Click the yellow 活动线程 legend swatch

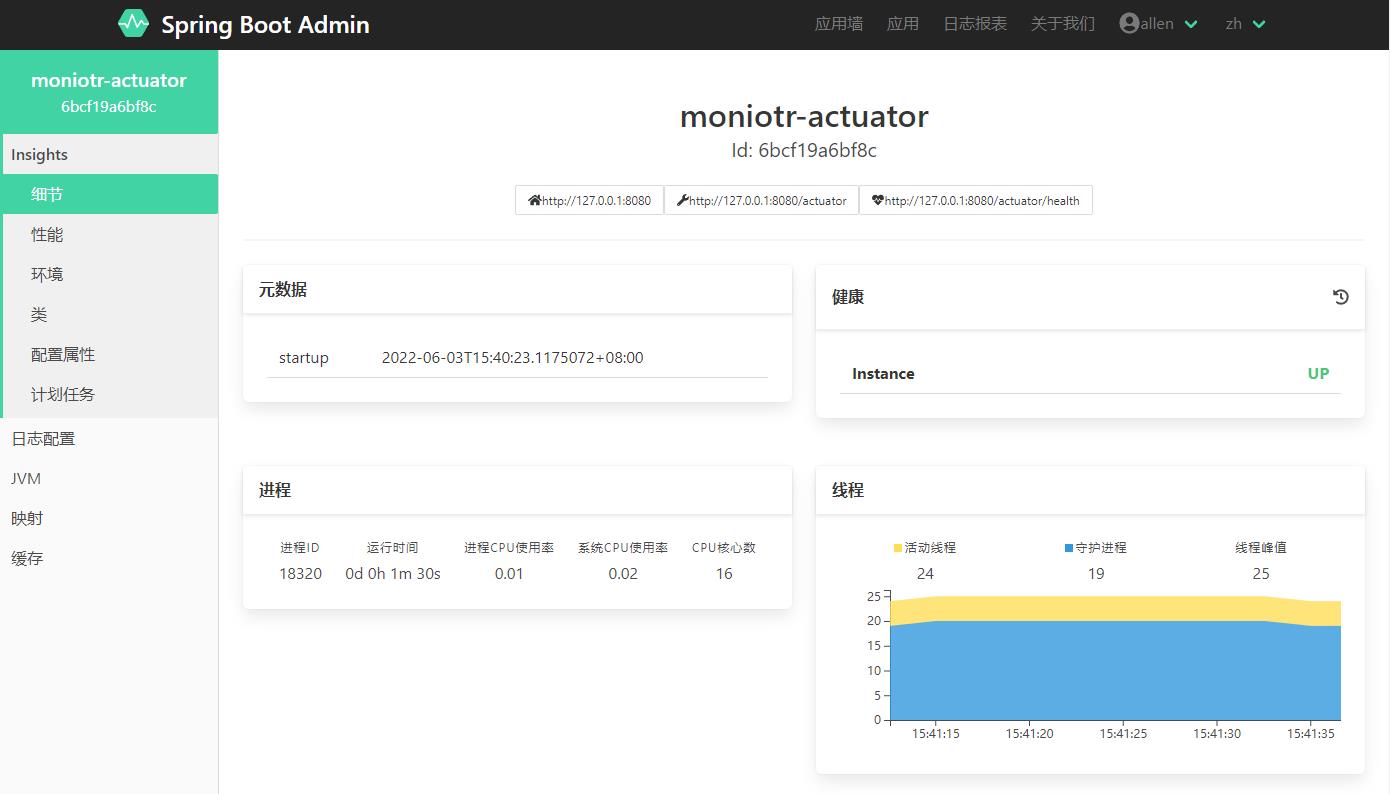[898, 548]
